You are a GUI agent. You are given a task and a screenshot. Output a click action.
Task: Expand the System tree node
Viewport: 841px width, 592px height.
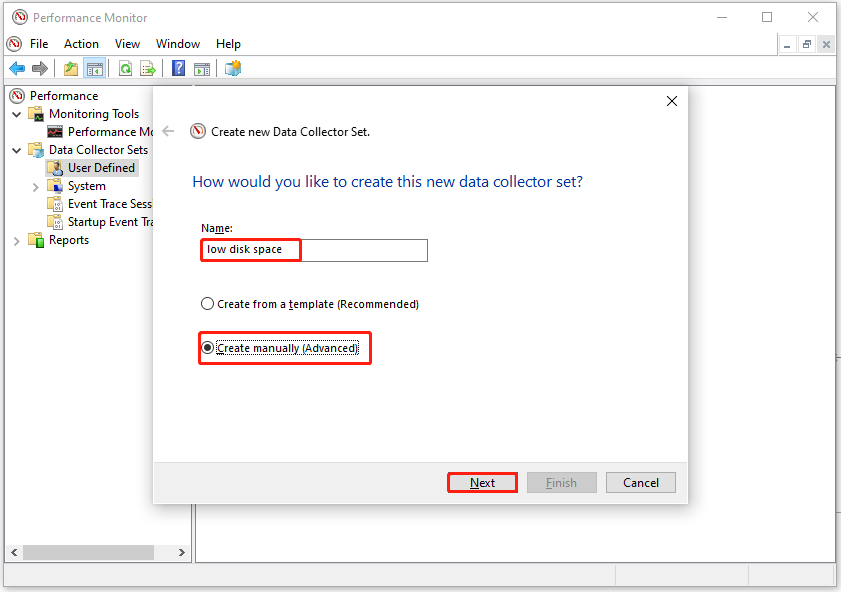coord(36,186)
